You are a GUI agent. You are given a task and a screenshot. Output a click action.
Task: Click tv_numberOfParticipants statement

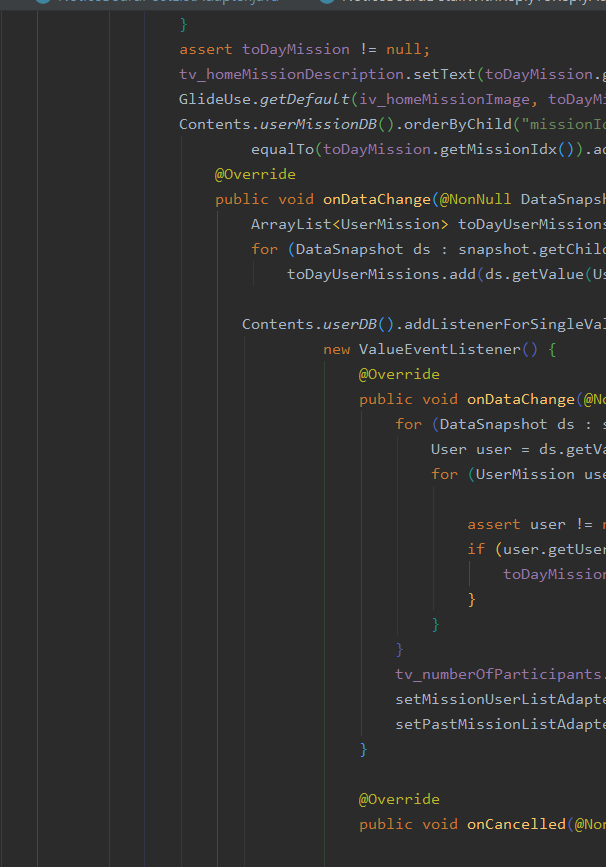pos(500,674)
